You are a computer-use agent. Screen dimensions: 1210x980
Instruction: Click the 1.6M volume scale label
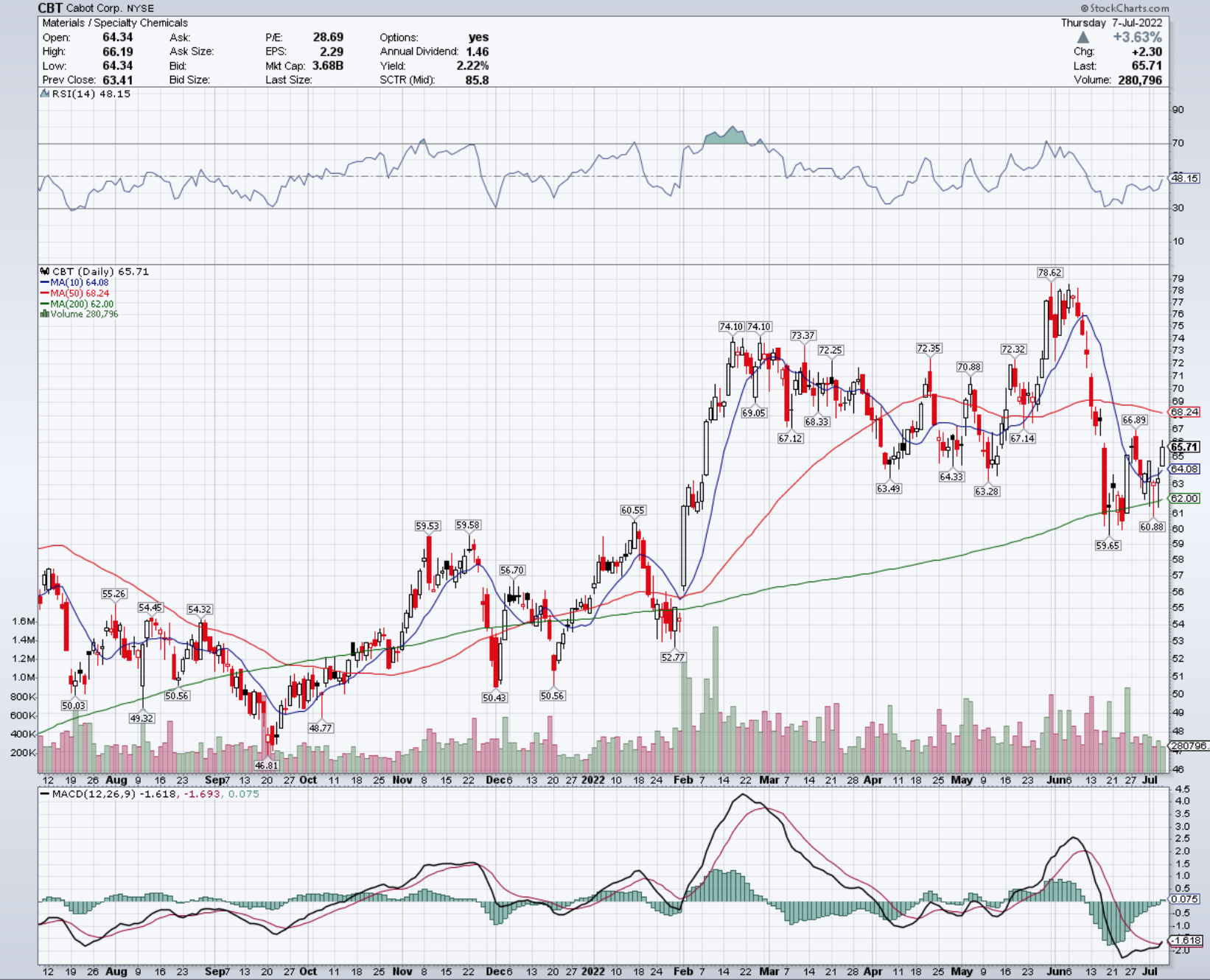point(24,621)
